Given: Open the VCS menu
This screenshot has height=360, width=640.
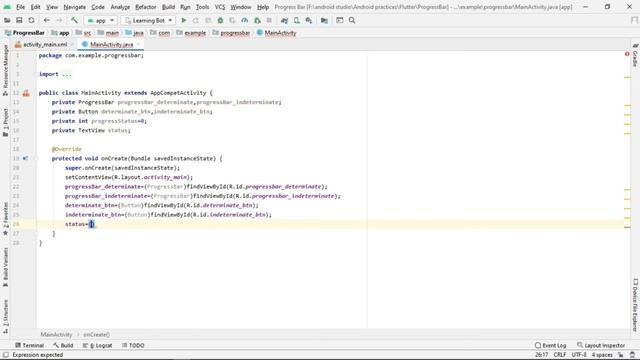Looking at the screenshot, I should (x=220, y=7).
